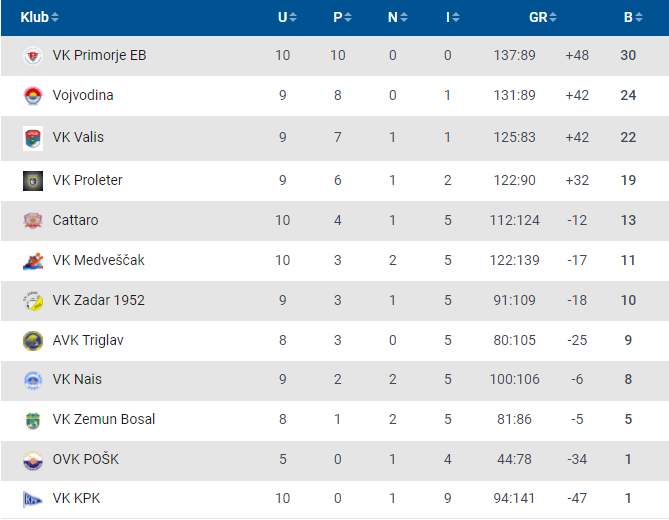
Task: Open the VK Zemun Bosal team name
Action: [104, 419]
